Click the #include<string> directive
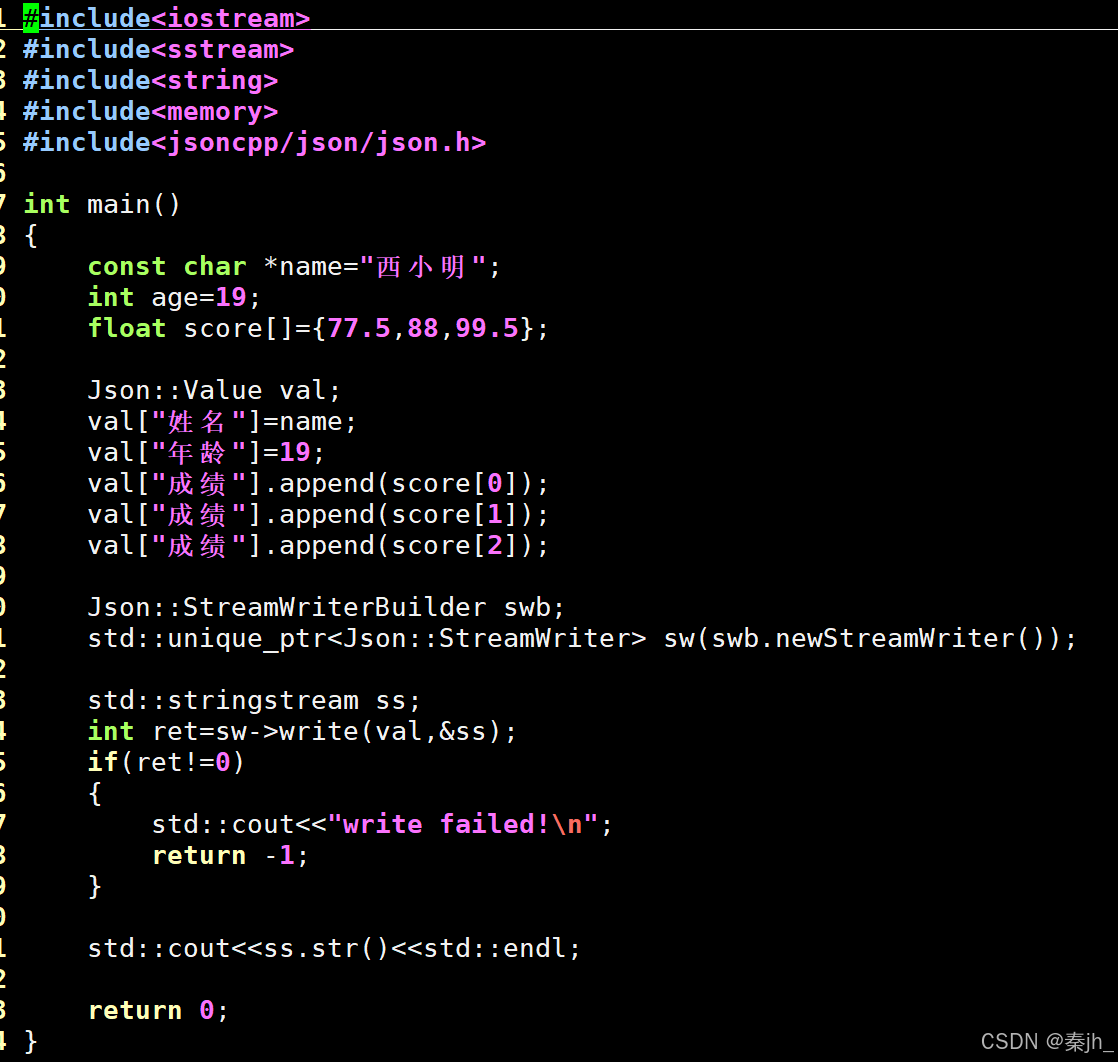This screenshot has width=1118, height=1062. tap(150, 80)
